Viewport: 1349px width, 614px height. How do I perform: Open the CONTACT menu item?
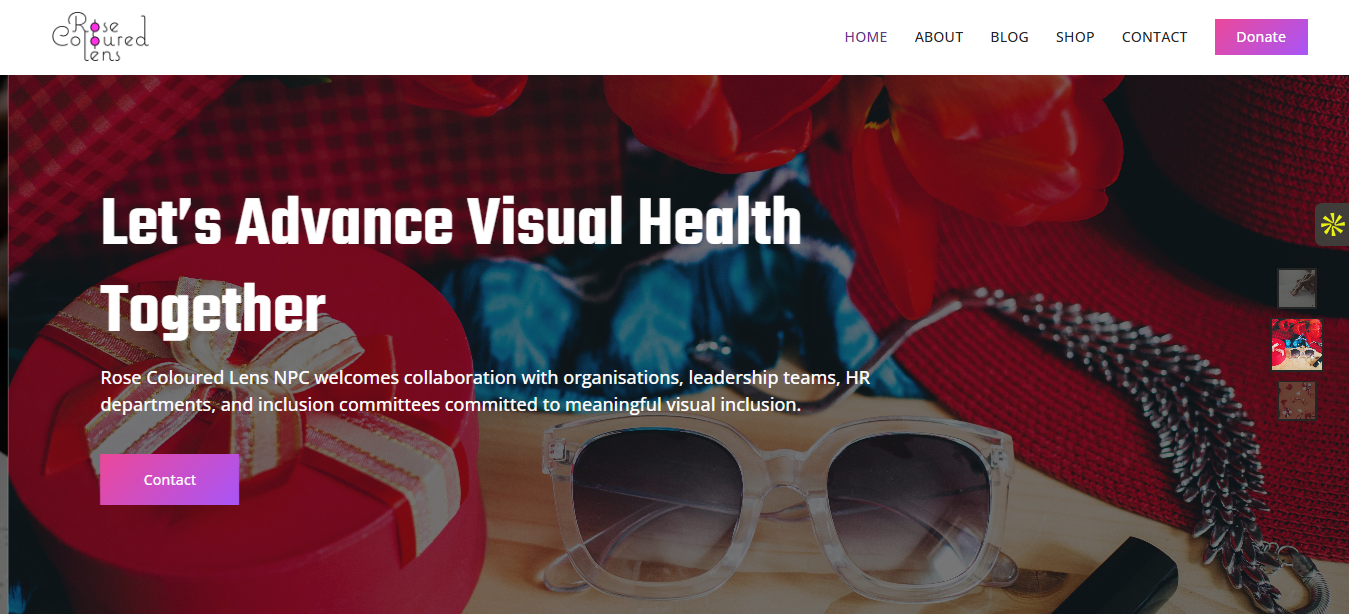[x=1155, y=37]
